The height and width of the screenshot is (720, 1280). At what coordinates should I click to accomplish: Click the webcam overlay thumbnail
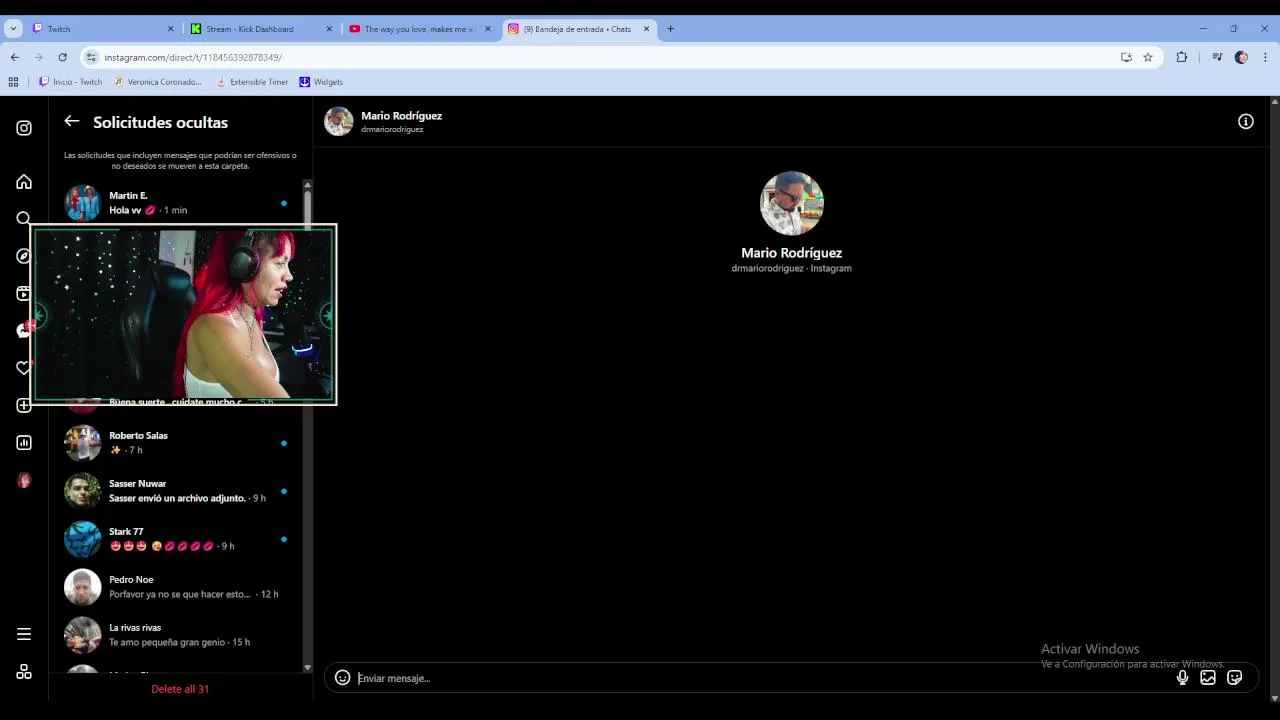[x=184, y=315]
